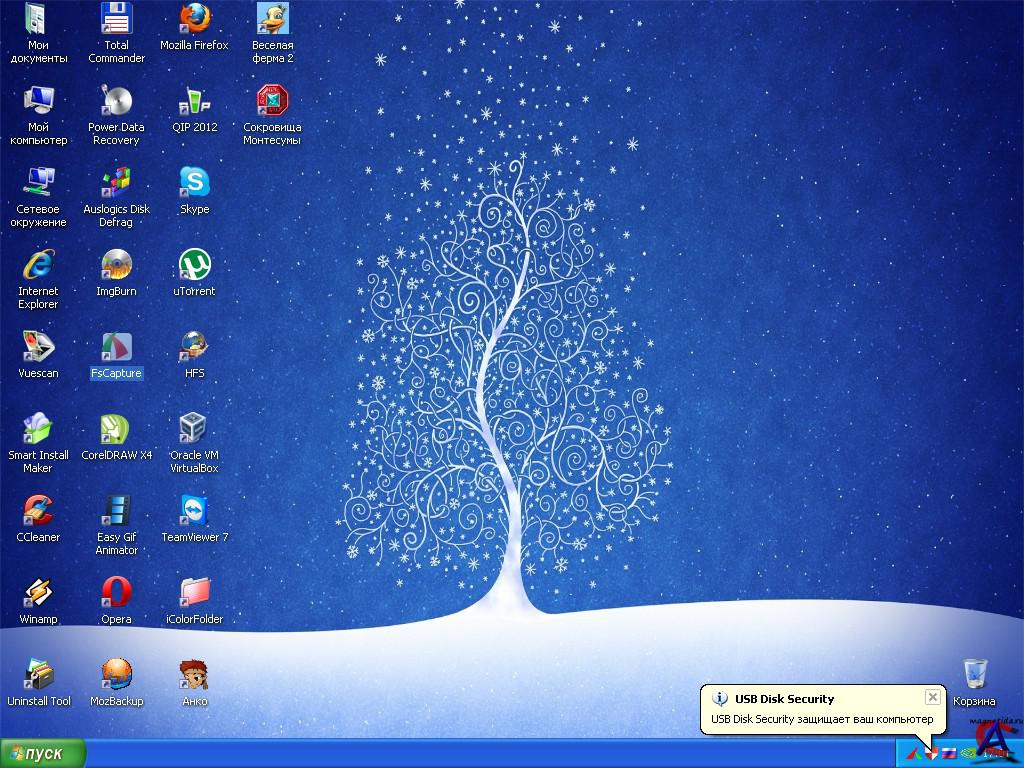Open the Total Commander desktop shortcut
1024x768 pixels.
[x=116, y=20]
